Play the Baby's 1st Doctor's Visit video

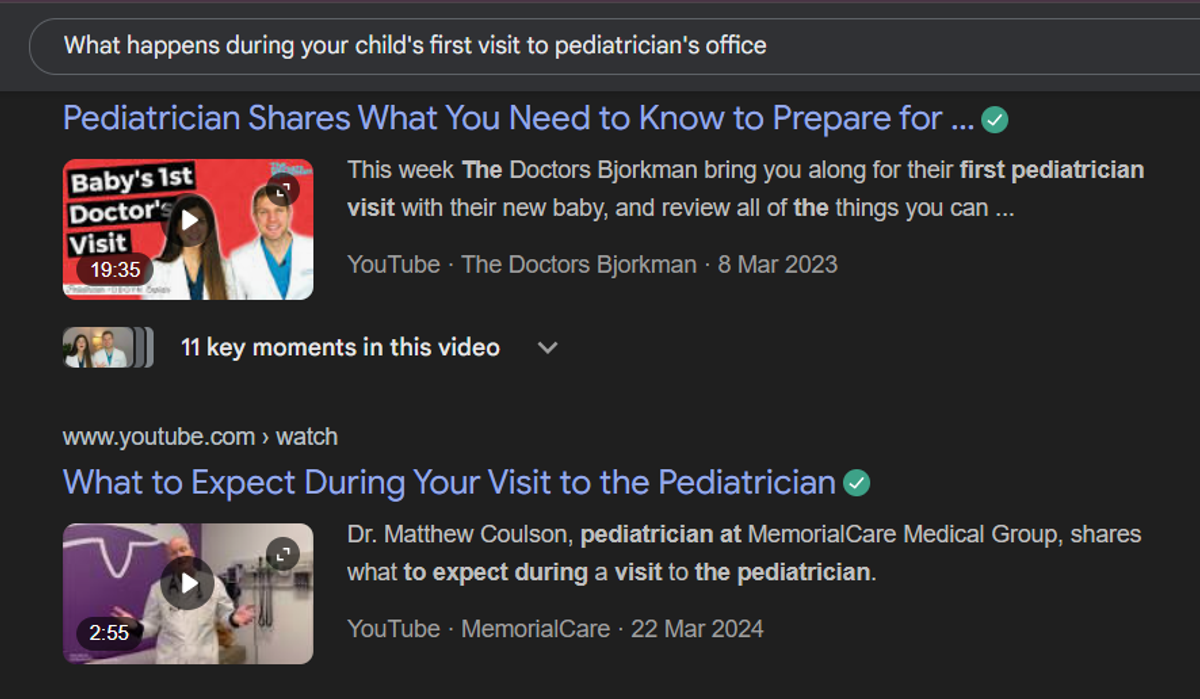[189, 220]
